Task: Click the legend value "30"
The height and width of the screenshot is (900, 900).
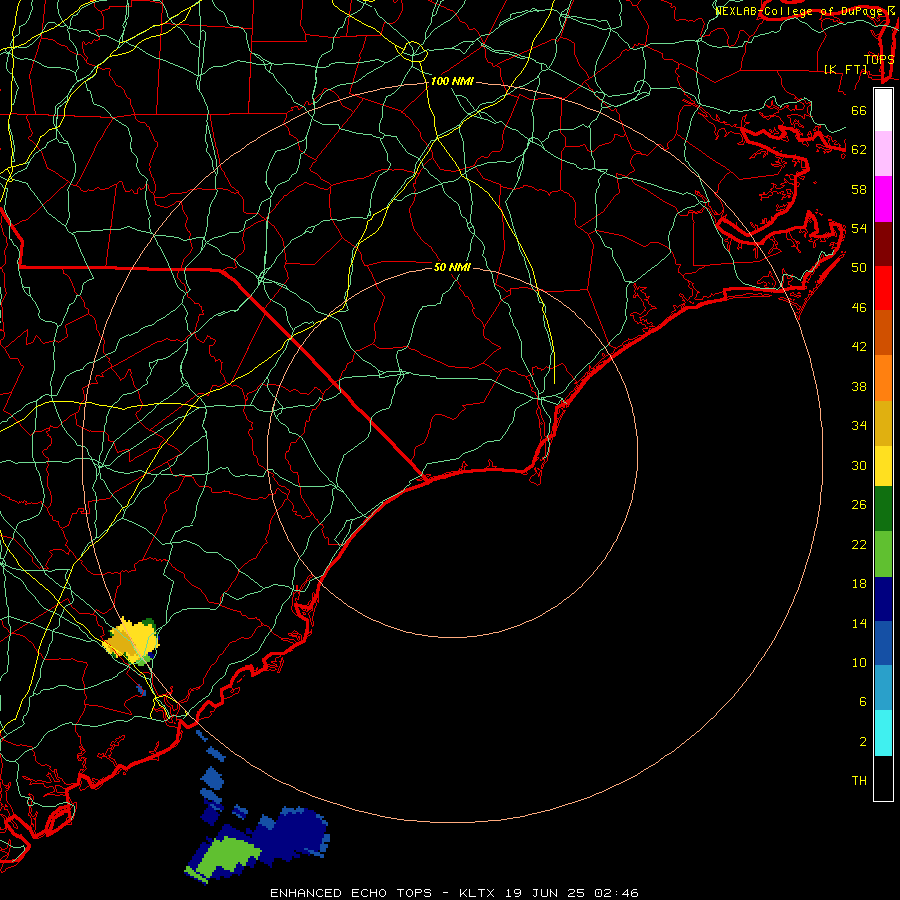Action: tap(859, 465)
